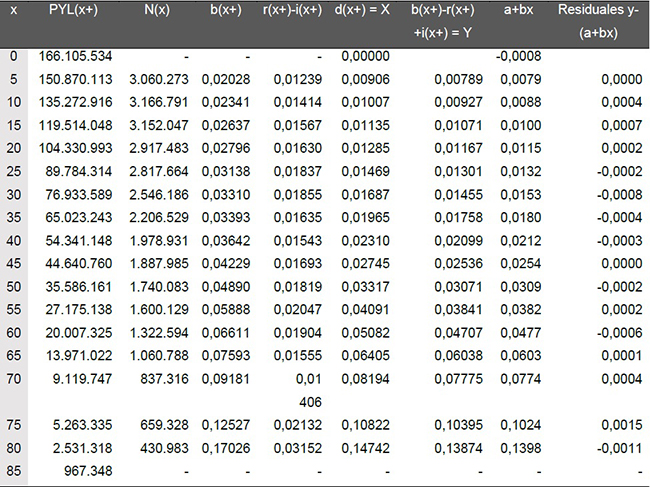This screenshot has width=650, height=487.
Task: Select the PYL value 104.330.993
Action: click(79, 147)
